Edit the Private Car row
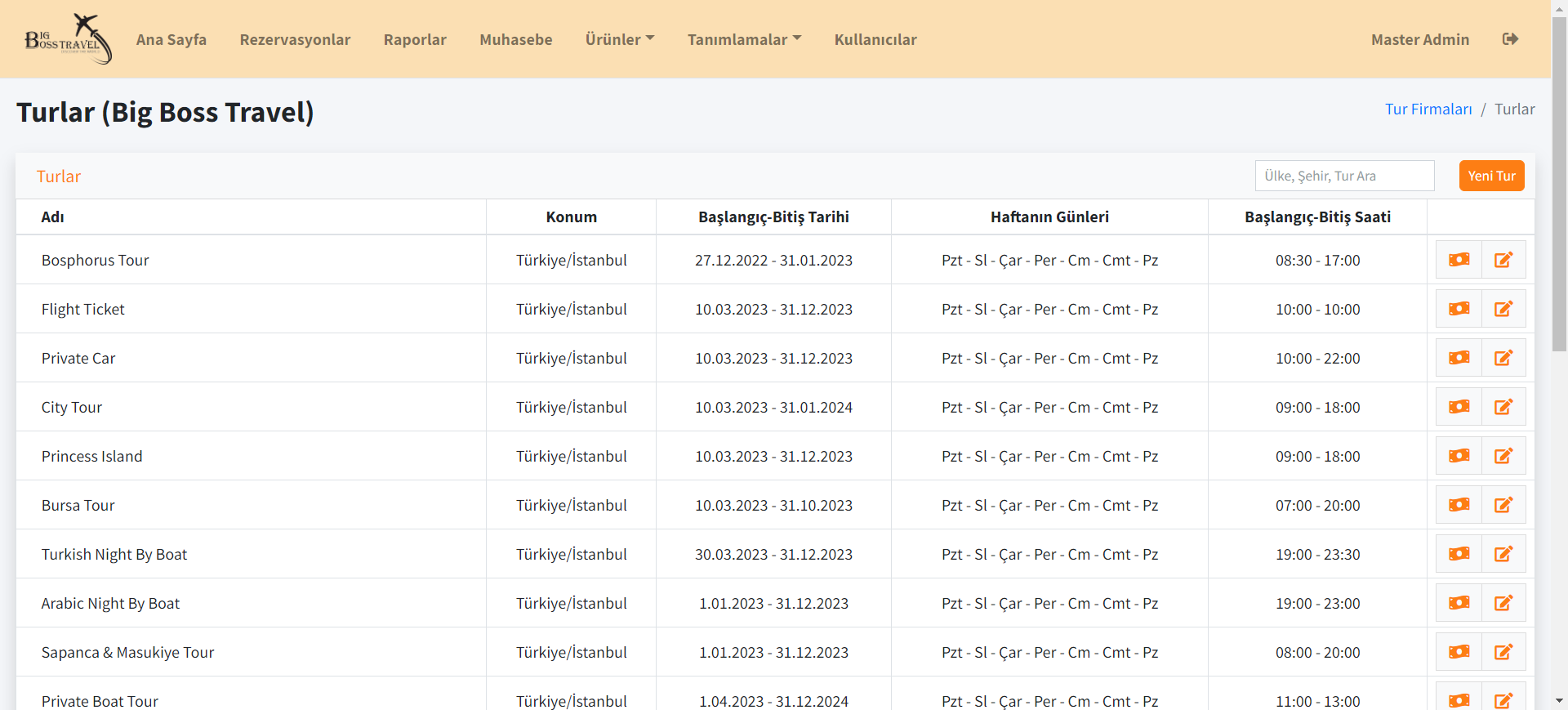The height and width of the screenshot is (710, 1568). pyautogui.click(x=1503, y=358)
